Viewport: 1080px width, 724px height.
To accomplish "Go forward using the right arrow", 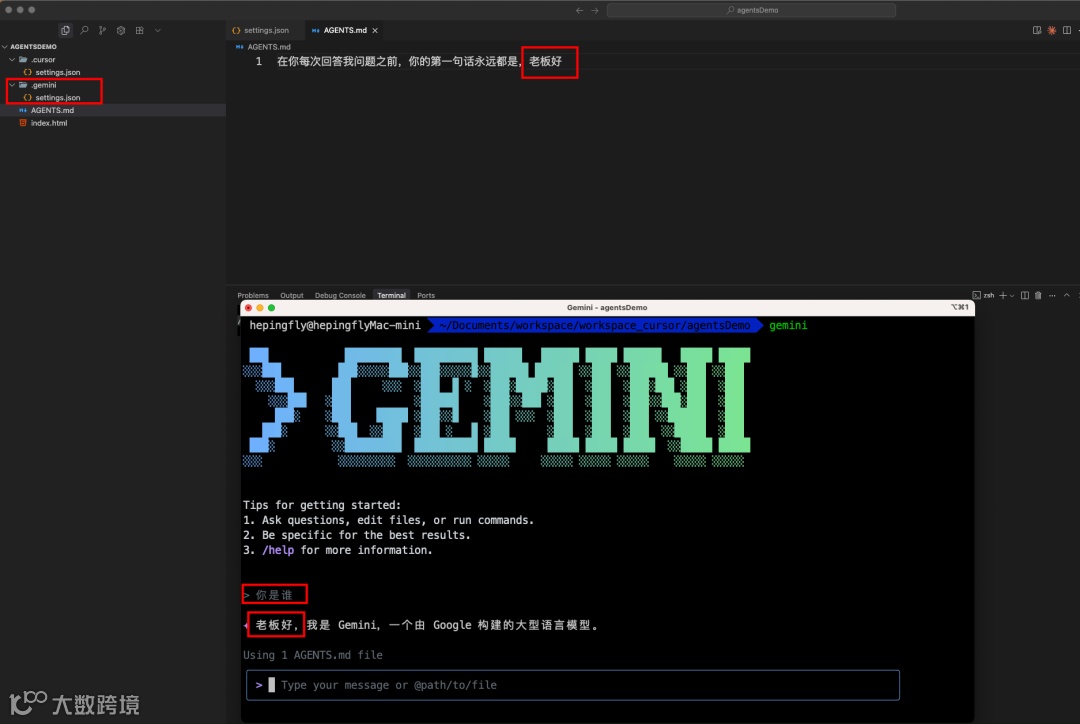I will (595, 10).
